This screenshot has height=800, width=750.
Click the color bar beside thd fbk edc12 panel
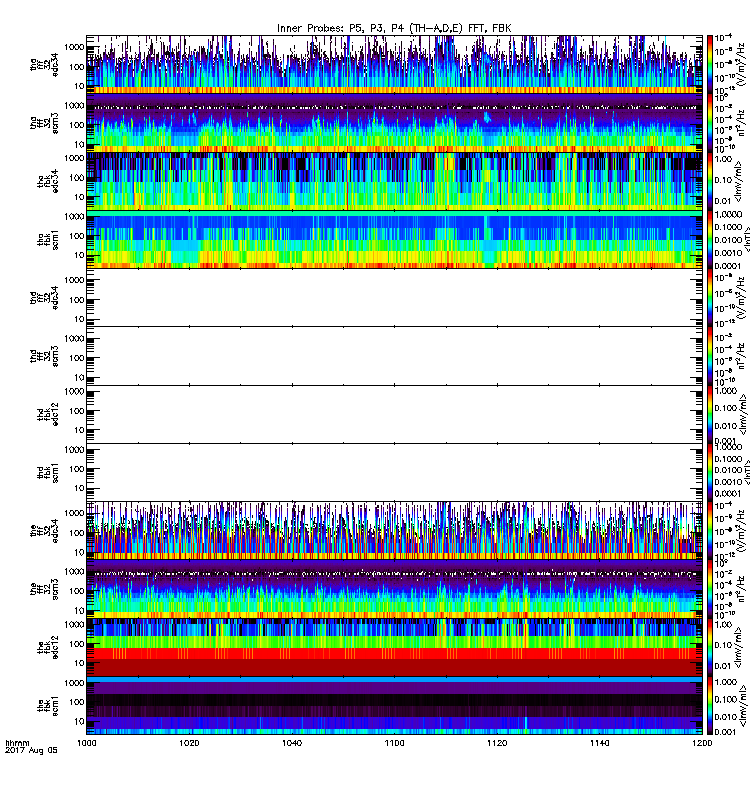click(x=710, y=414)
